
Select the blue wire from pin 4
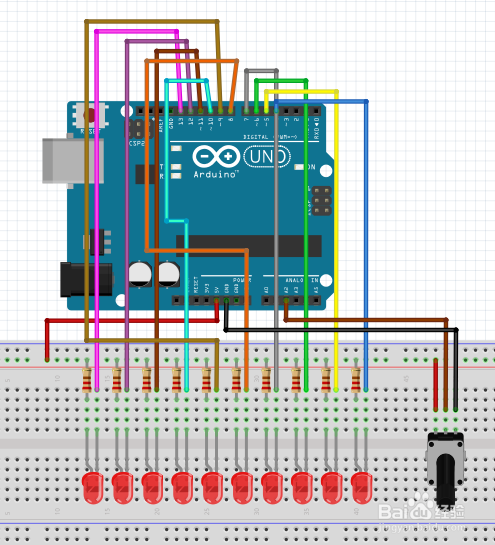pos(366,243)
